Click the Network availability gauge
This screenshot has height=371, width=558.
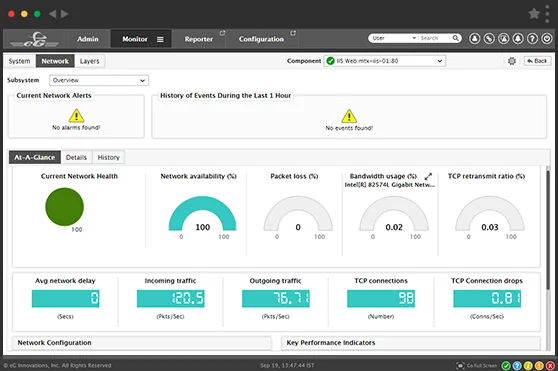(x=202, y=213)
